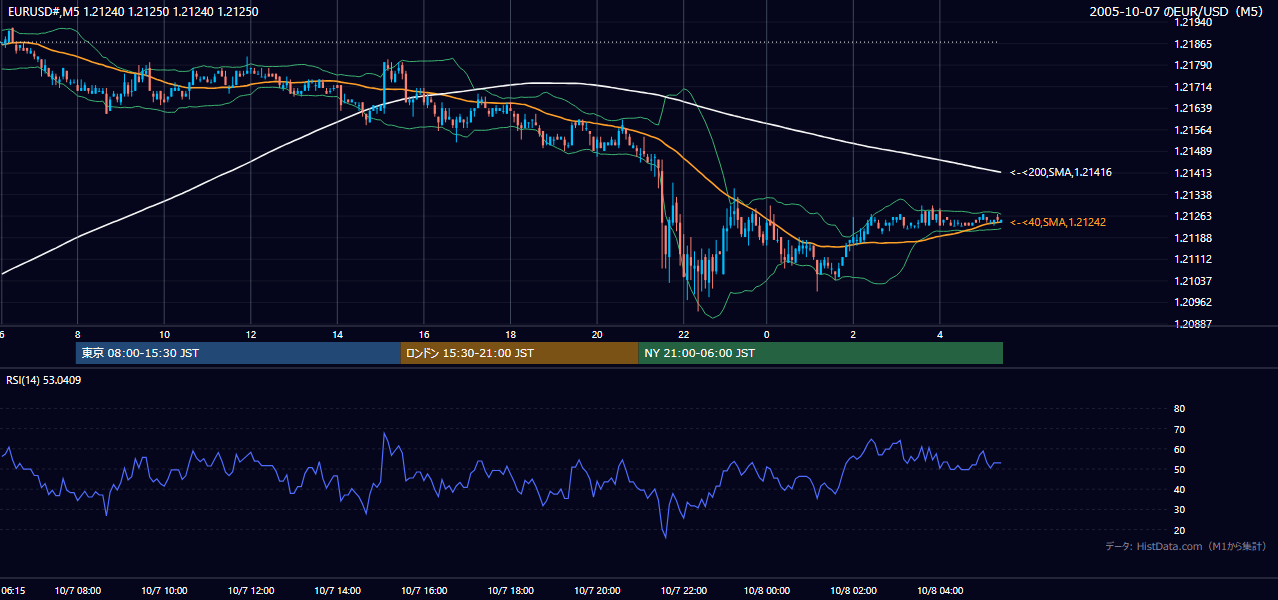
Task: Click hour label 16 under the price chart
Action: click(x=424, y=334)
